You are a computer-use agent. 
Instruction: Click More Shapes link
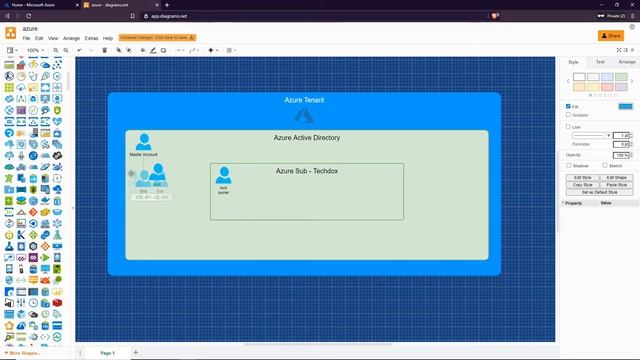click(22, 353)
